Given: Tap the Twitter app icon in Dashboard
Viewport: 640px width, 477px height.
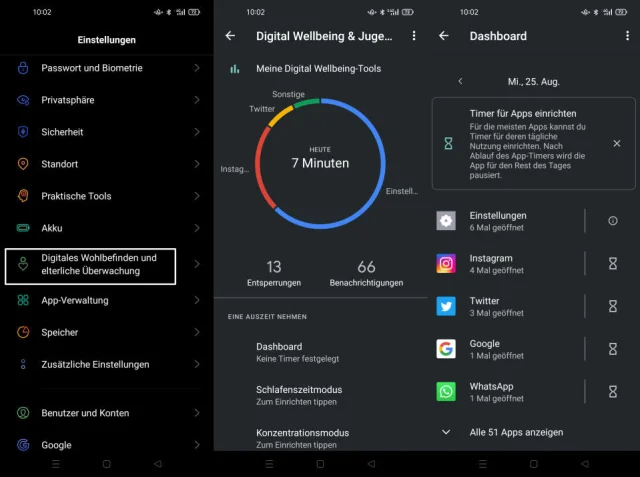Looking at the screenshot, I should pos(446,306).
